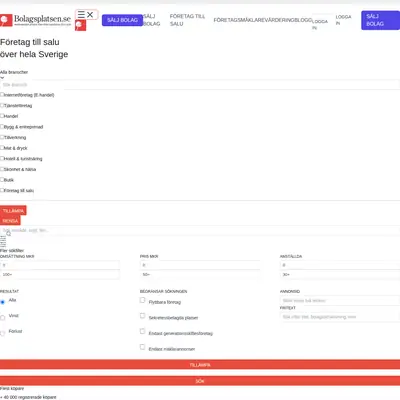
Task: Expand the Alla branscher dropdown chevron
Action: pos(2,78)
